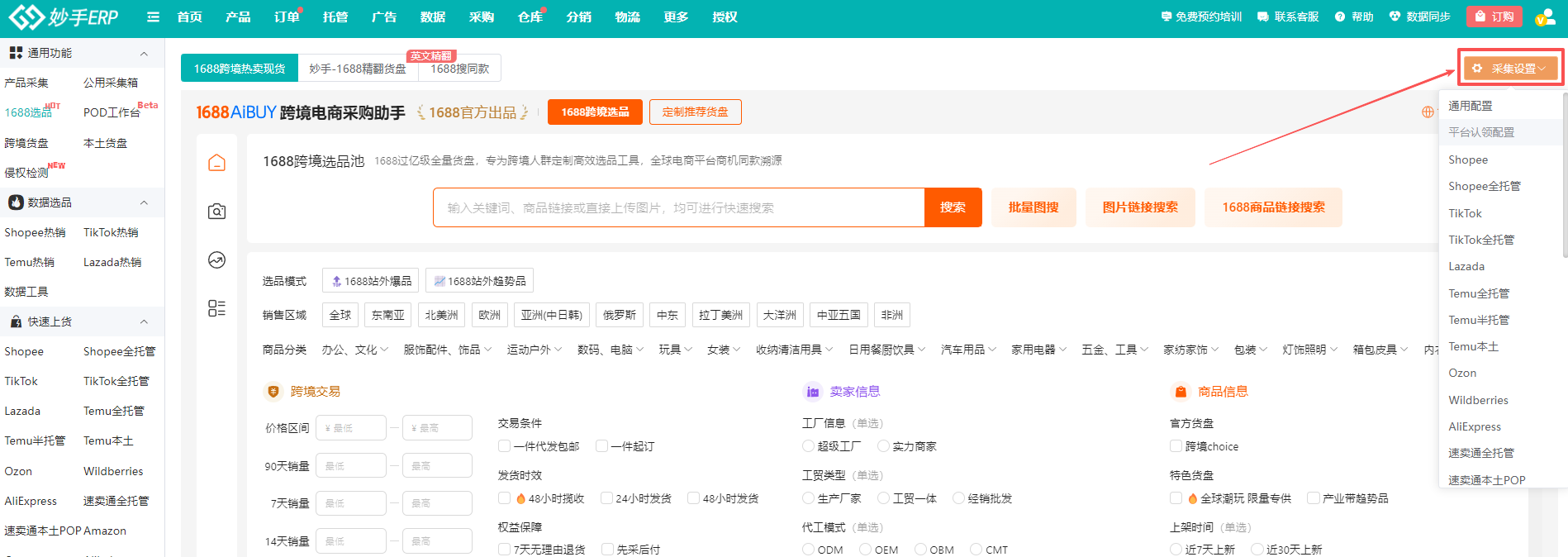Collapse the 通用功能 section
This screenshot has height=557, width=1568.
(x=144, y=53)
